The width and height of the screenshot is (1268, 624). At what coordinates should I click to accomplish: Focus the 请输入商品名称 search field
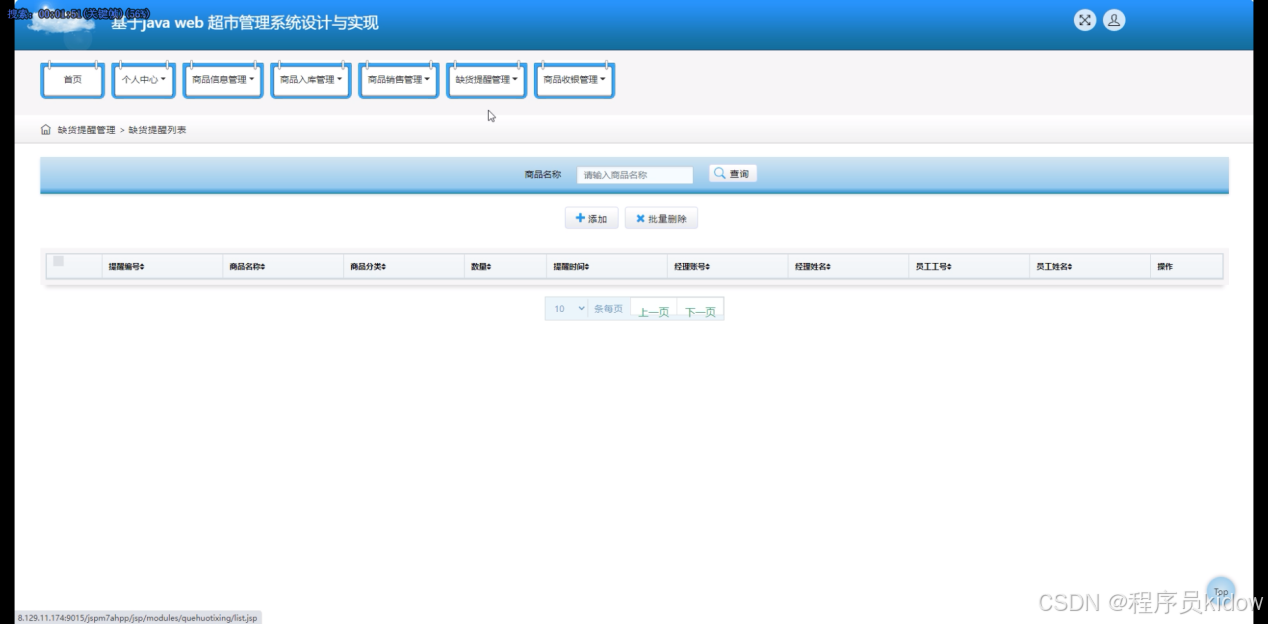(635, 175)
